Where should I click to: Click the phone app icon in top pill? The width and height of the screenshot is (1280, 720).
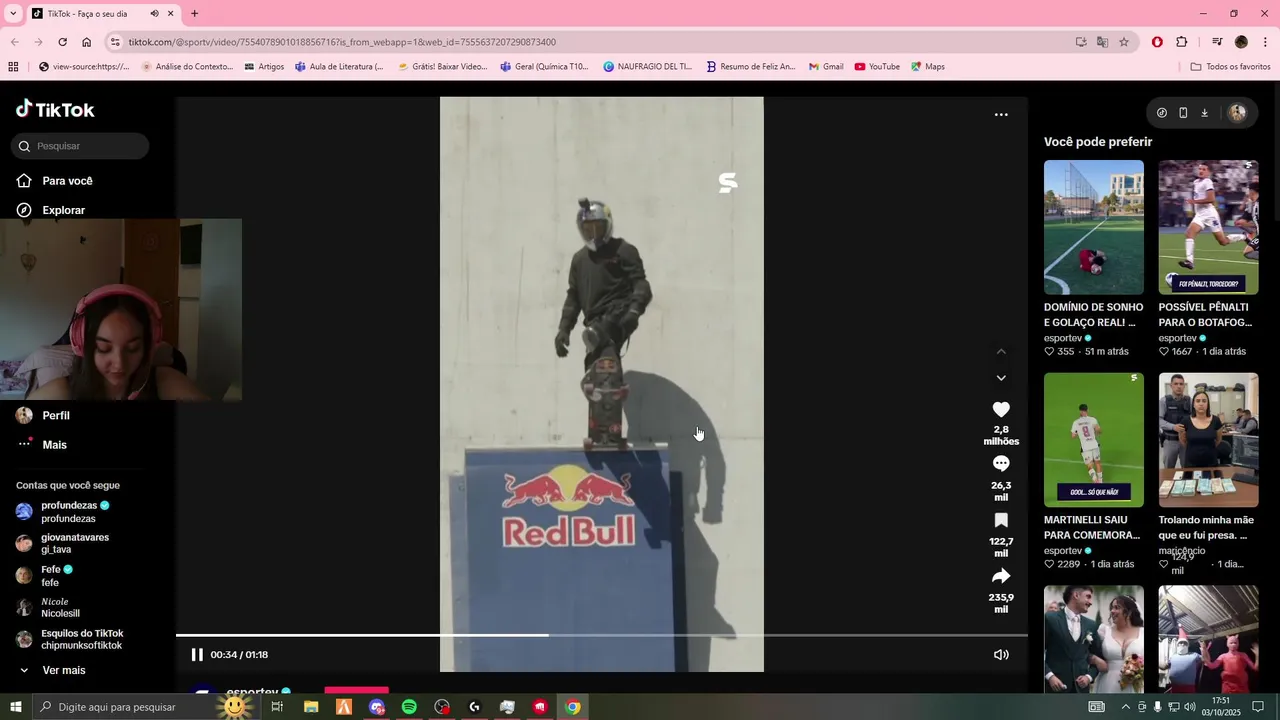(1183, 113)
